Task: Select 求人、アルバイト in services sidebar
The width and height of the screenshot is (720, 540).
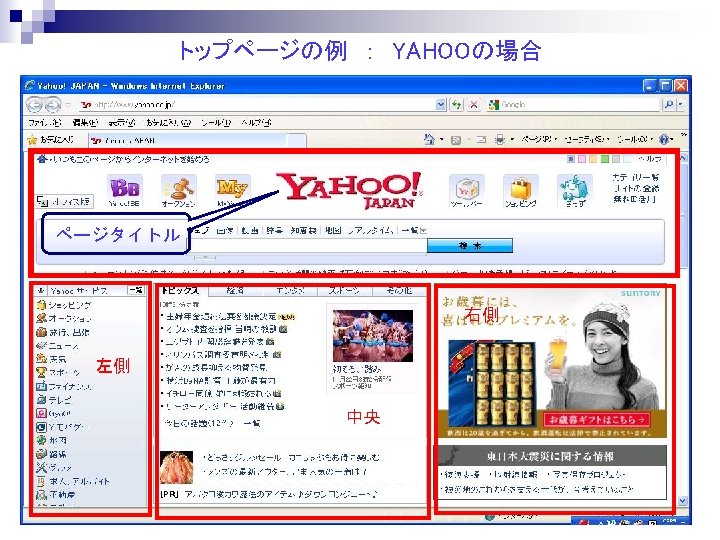Action: (73, 481)
